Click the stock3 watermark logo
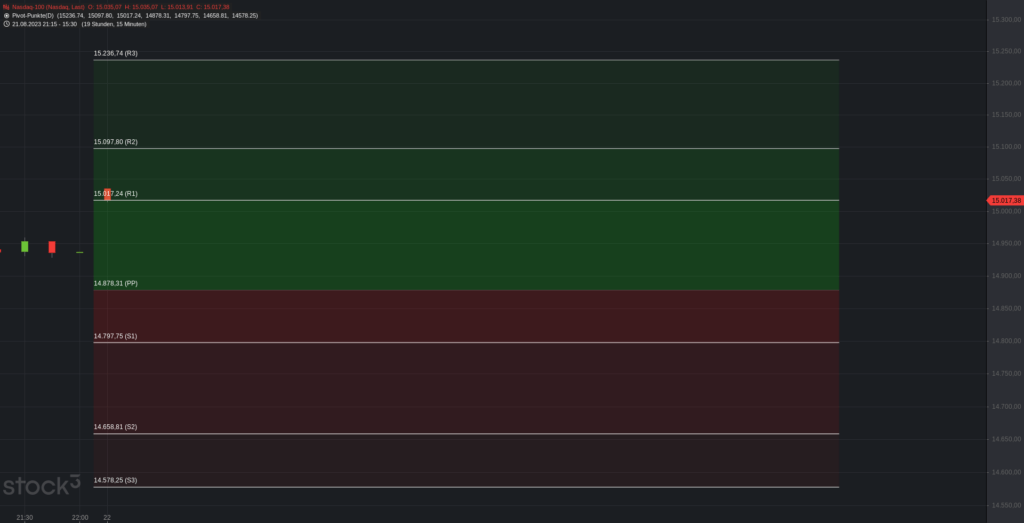Image resolution: width=1024 pixels, height=523 pixels. [42, 485]
